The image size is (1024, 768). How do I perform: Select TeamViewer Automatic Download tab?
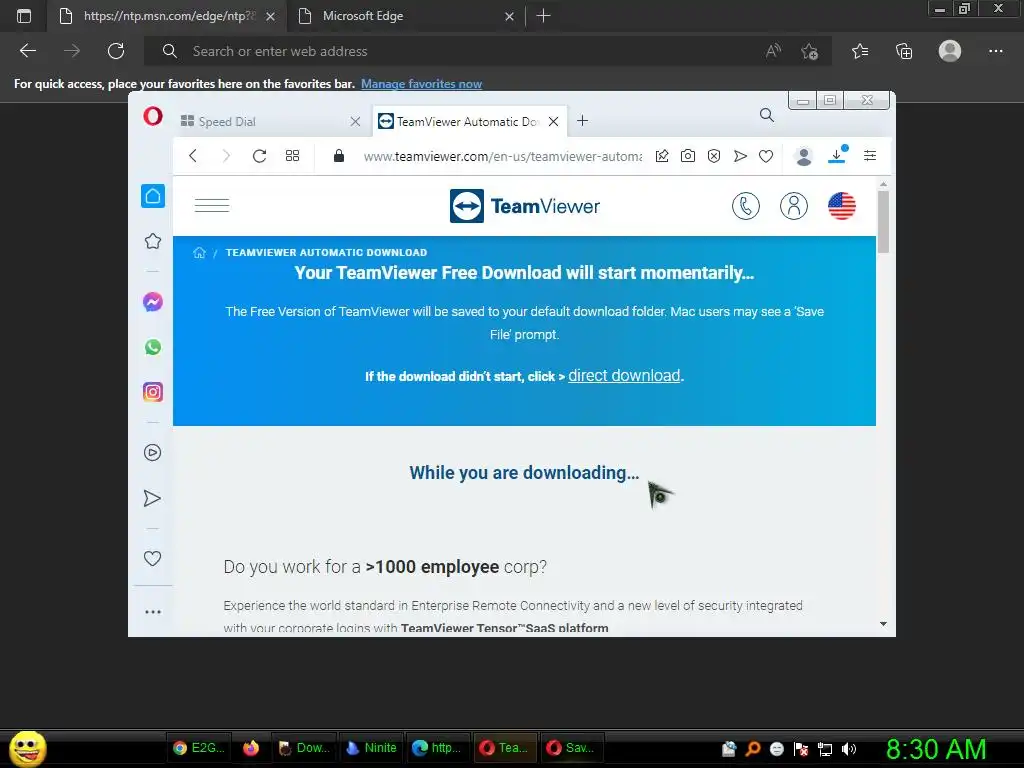(x=468, y=121)
